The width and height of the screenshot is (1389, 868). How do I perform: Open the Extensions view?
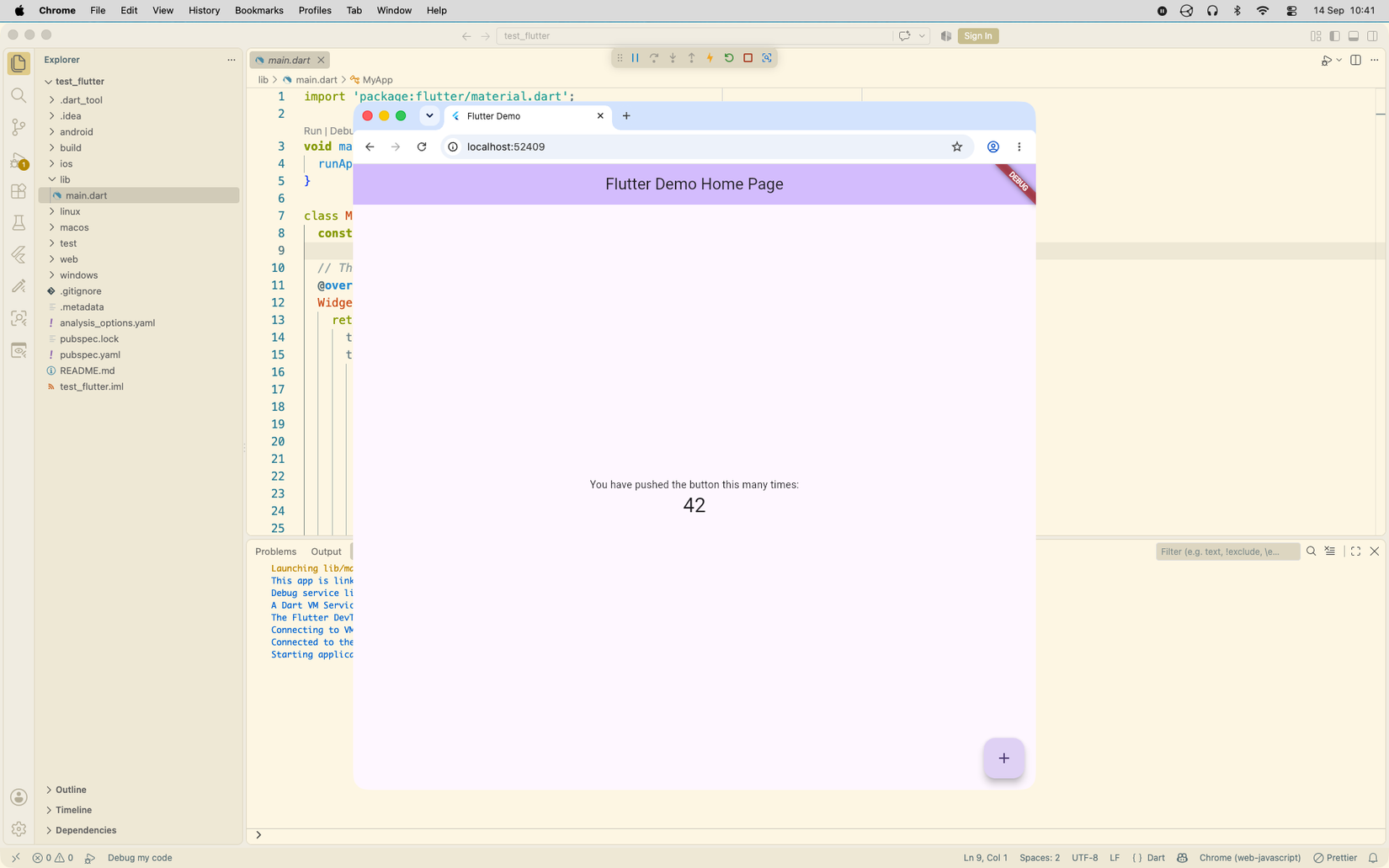pos(19,191)
